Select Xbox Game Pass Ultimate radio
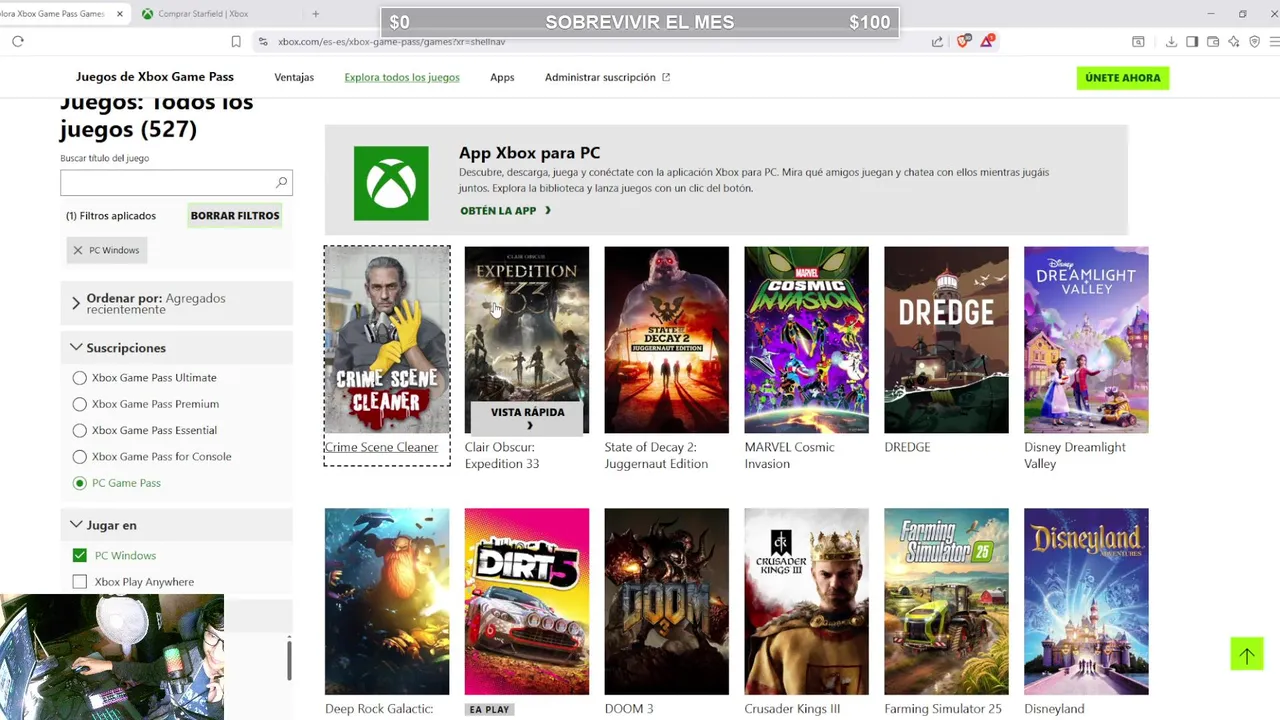The image size is (1280, 720). (x=80, y=378)
